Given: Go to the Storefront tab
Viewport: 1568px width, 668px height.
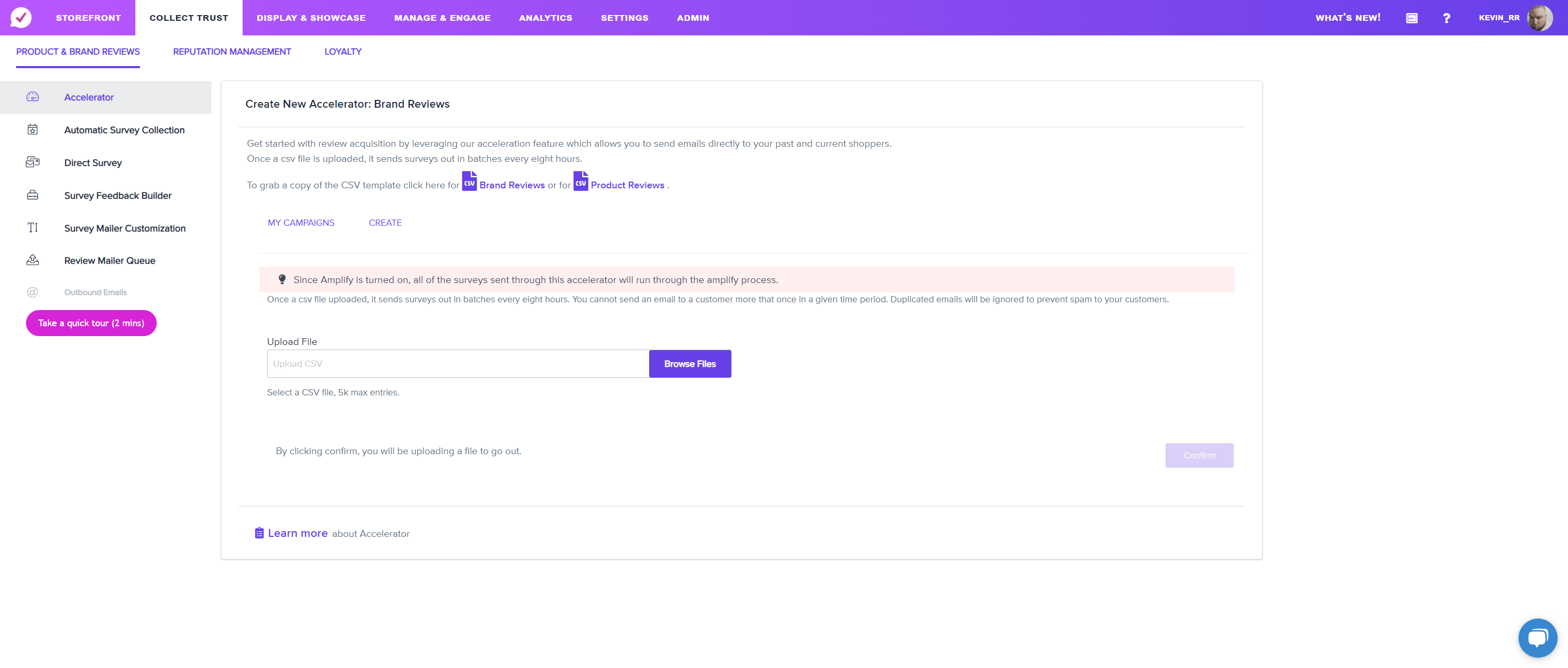Looking at the screenshot, I should 88,18.
